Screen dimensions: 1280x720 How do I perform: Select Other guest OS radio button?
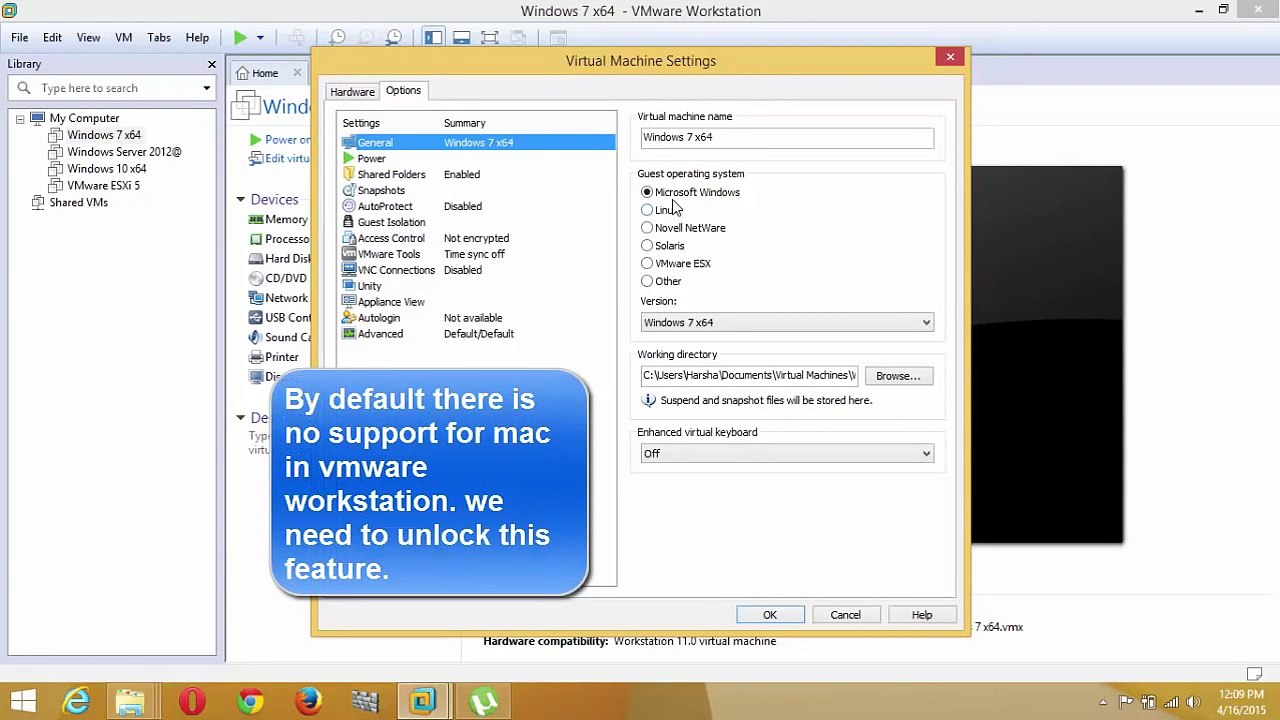tap(647, 282)
